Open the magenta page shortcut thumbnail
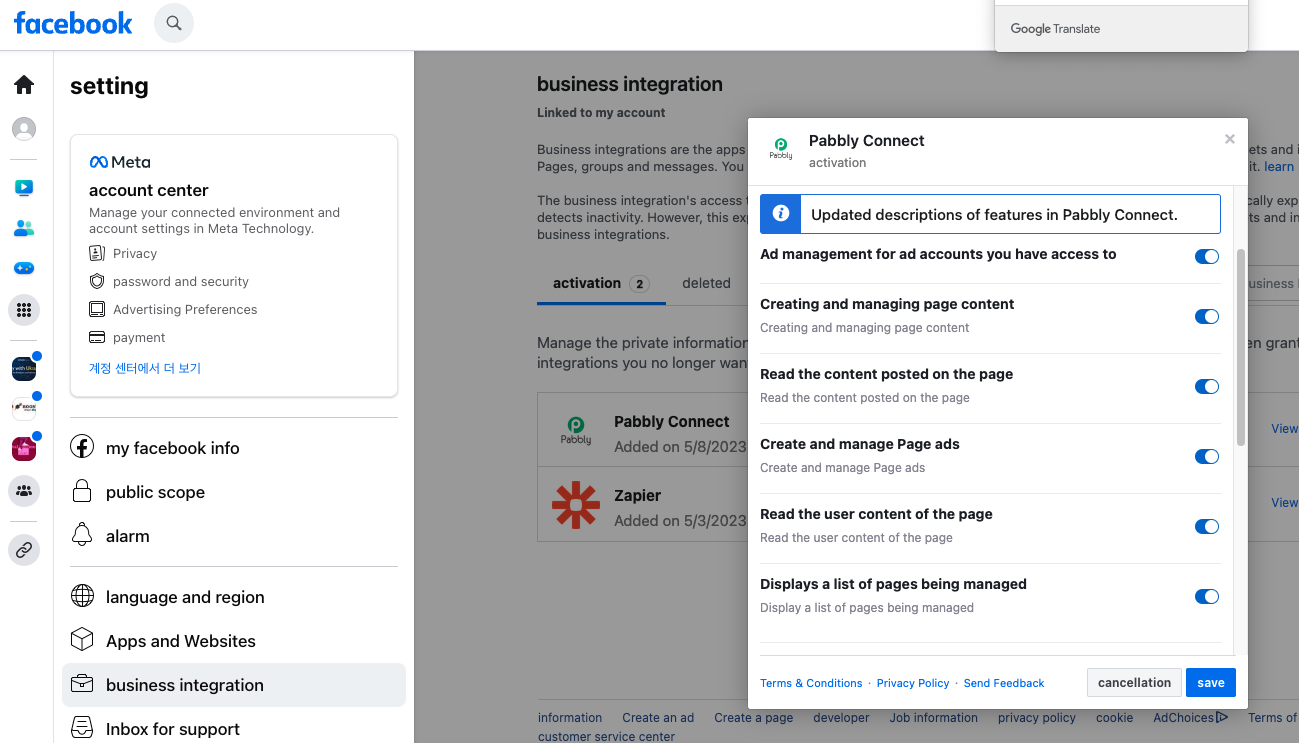The image size is (1299, 743). pos(24,449)
